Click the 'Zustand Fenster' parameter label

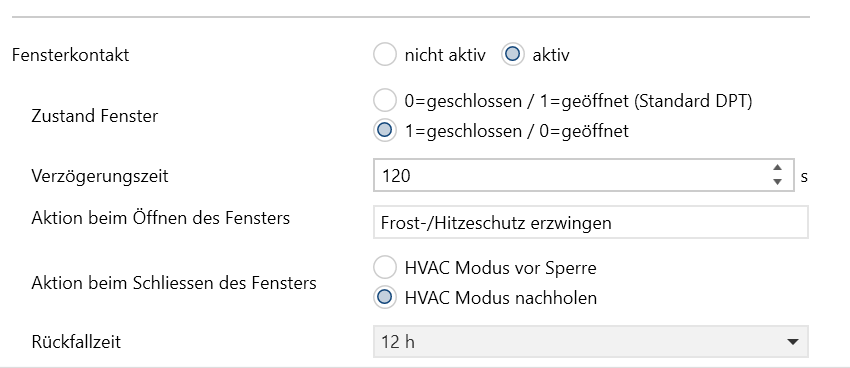click(95, 116)
